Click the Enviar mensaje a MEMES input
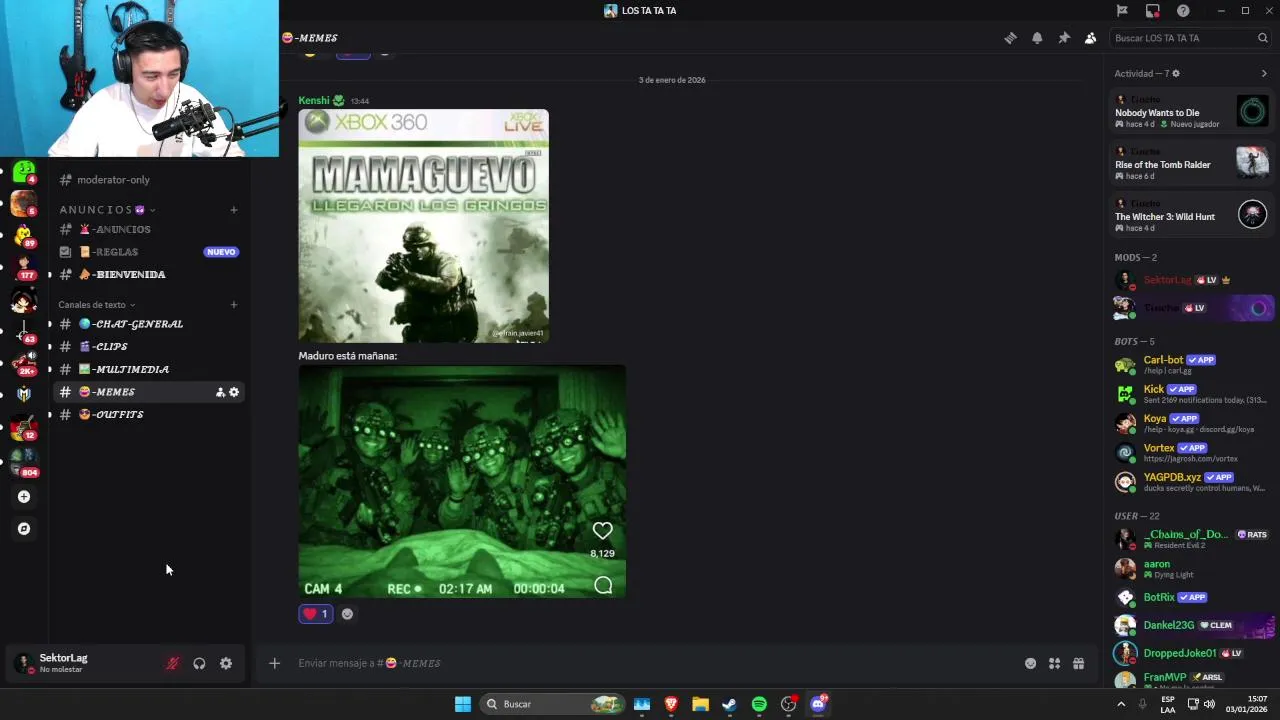 coord(650,663)
